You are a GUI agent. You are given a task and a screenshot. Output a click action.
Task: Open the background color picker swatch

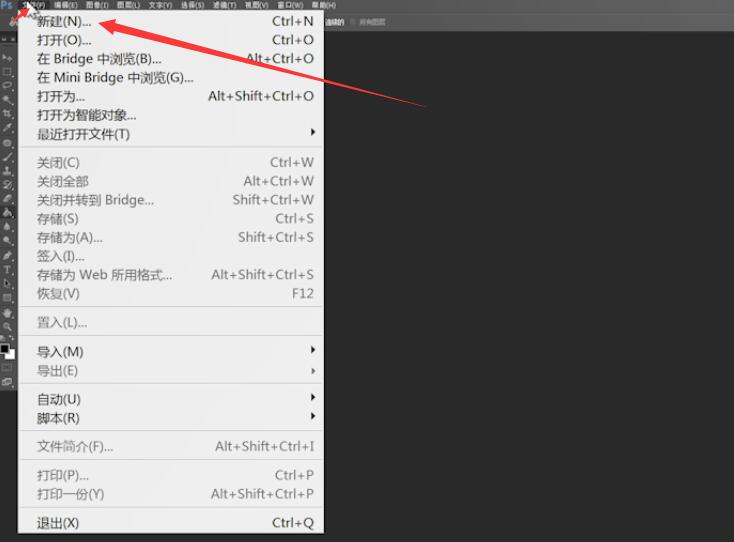pos(10,355)
